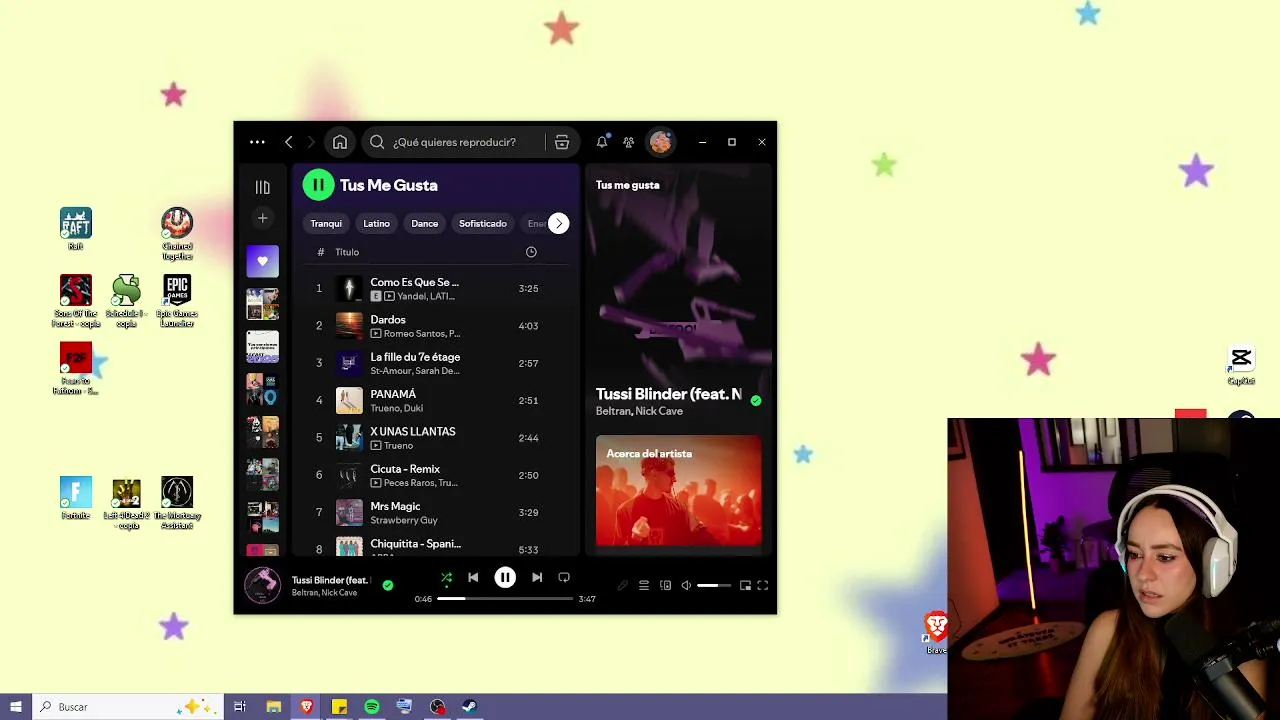This screenshot has width=1280, height=720.
Task: Open Connect to a device icon
Action: 666,586
